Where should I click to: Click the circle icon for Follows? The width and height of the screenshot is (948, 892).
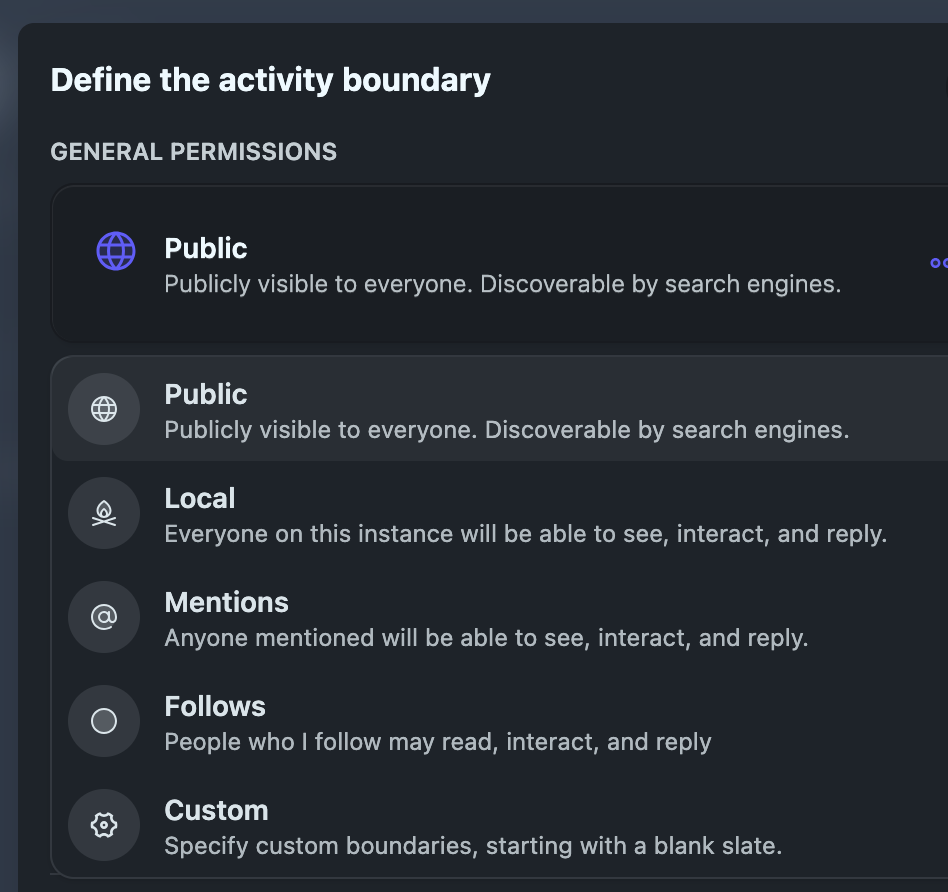[x=104, y=721]
